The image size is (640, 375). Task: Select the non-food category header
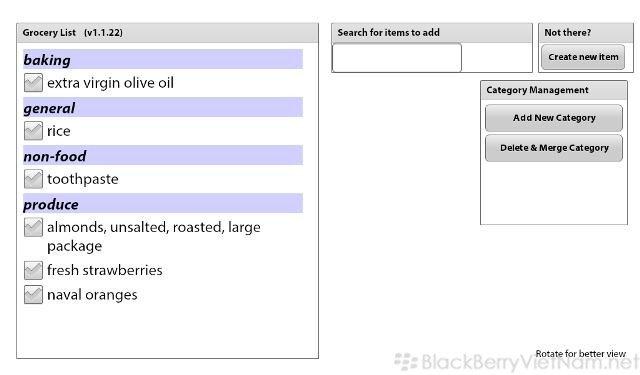[x=163, y=155]
